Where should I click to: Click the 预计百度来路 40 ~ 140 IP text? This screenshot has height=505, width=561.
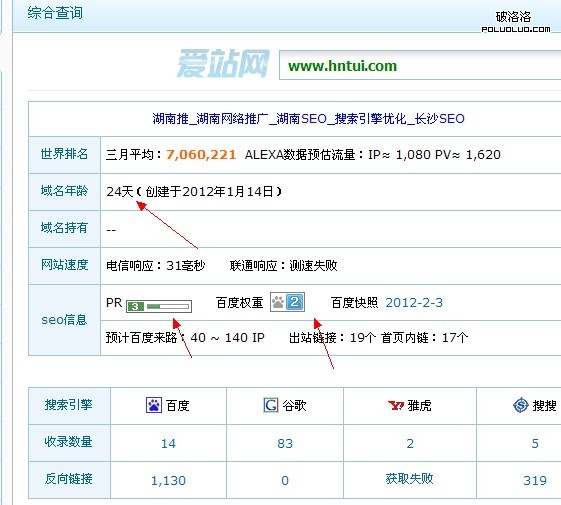[185, 338]
